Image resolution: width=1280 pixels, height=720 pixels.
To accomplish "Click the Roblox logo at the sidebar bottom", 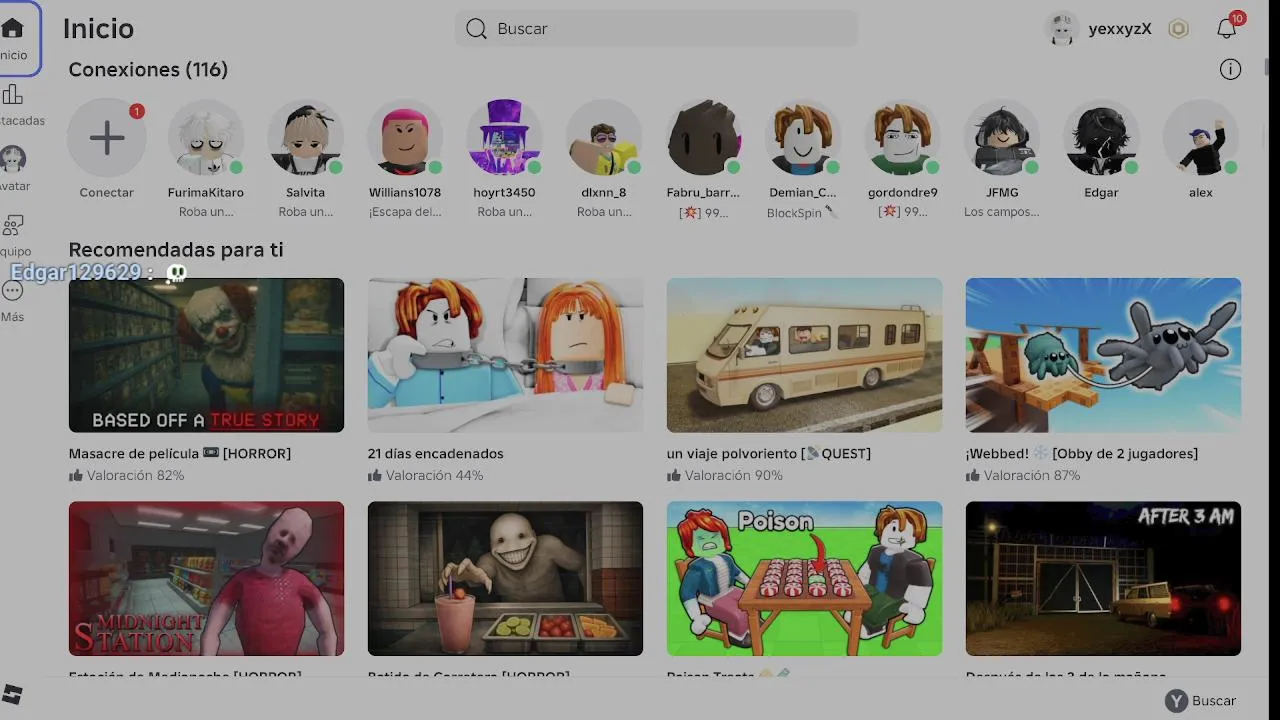I will [x=13, y=694].
